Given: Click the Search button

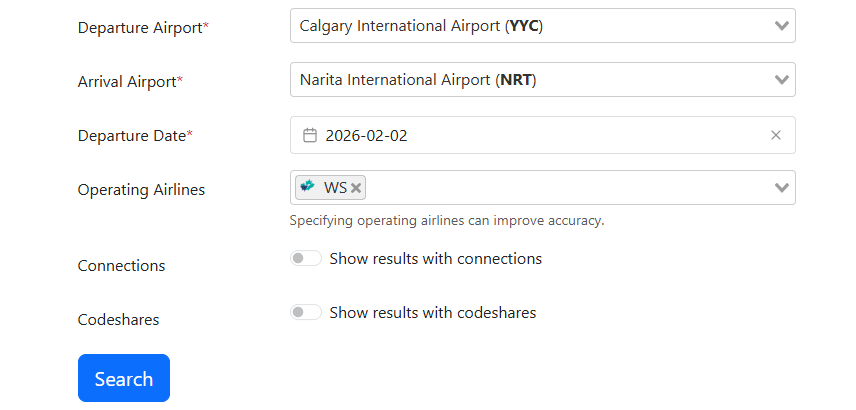Looking at the screenshot, I should (124, 378).
